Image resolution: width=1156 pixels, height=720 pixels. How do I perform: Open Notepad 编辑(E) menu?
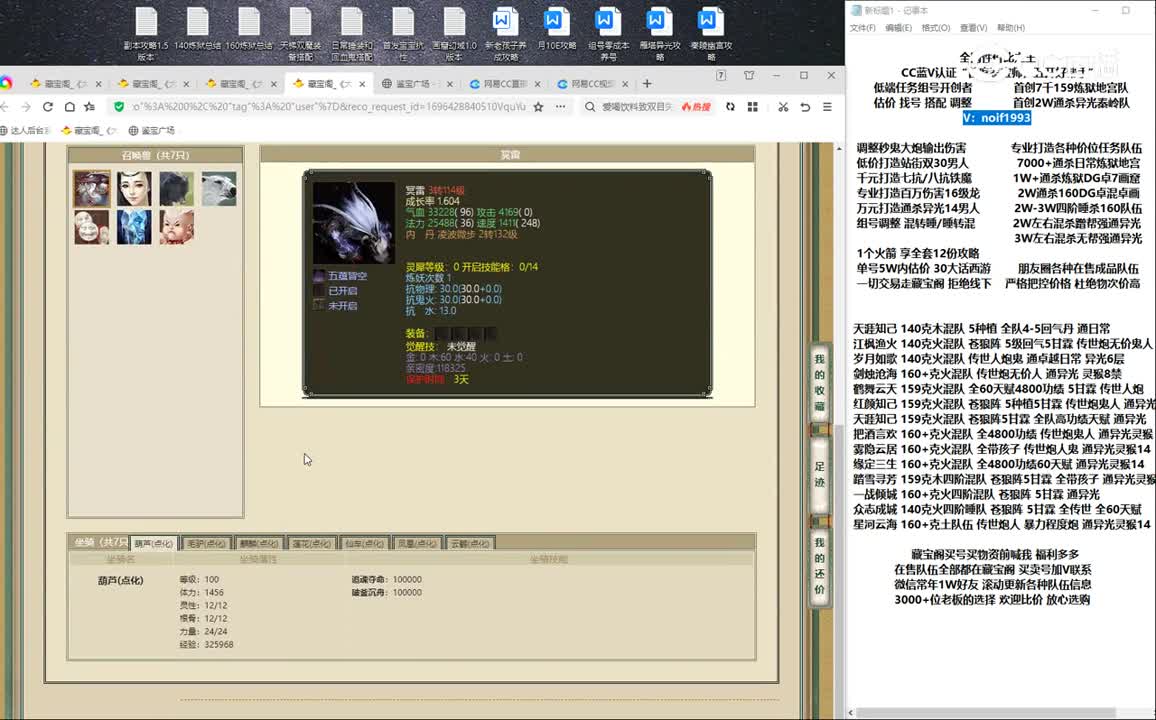898,28
